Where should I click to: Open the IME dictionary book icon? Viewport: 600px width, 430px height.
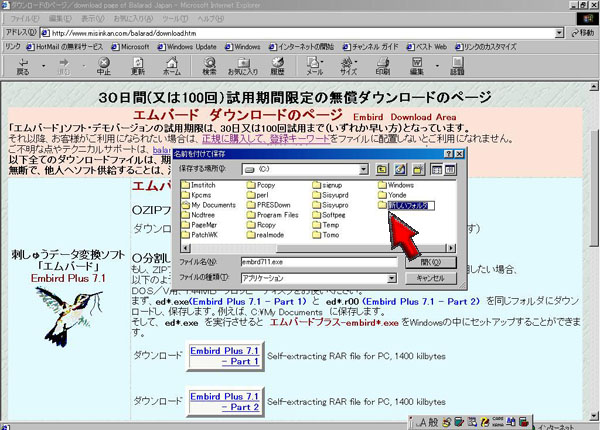tap(459, 422)
